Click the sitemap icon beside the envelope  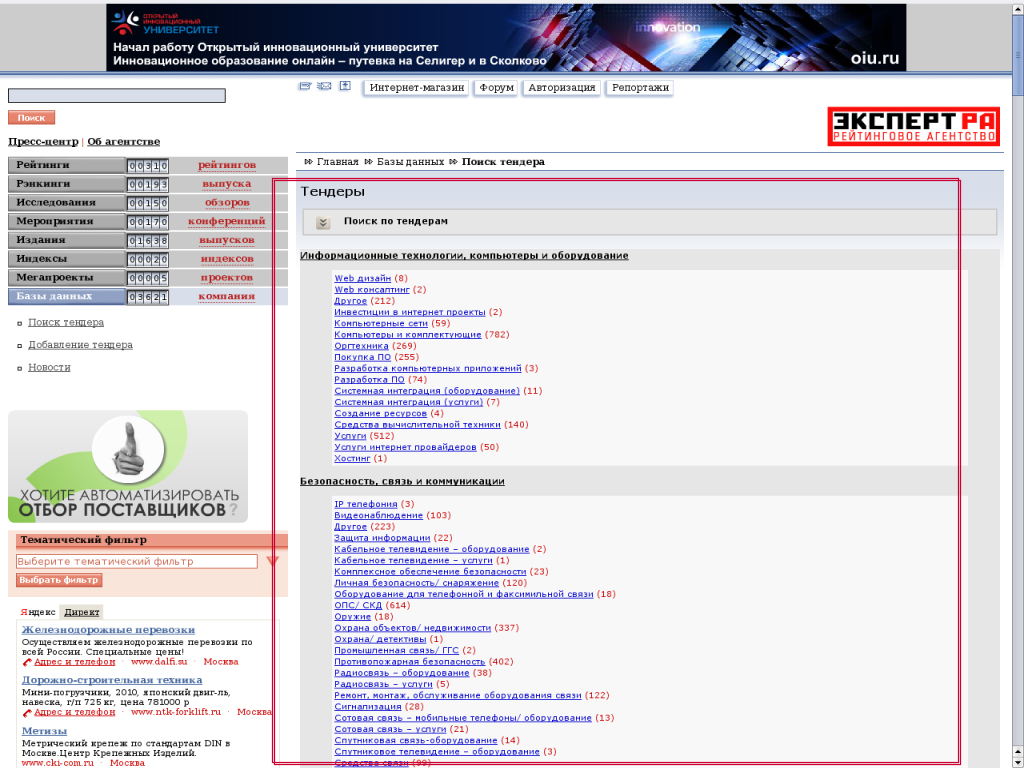(345, 86)
